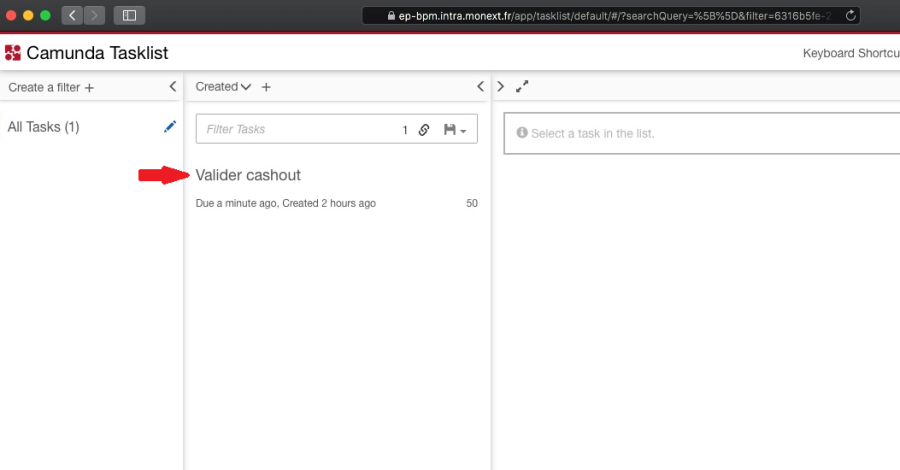This screenshot has width=900, height=470.
Task: Open the save search dropdown
Action: tap(455, 130)
